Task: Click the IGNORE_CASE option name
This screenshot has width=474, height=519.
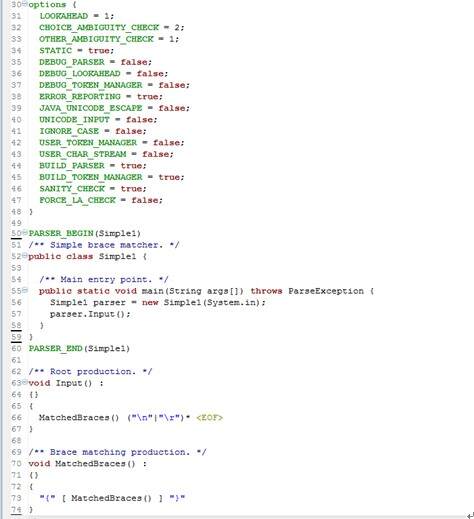Action: coord(69,131)
